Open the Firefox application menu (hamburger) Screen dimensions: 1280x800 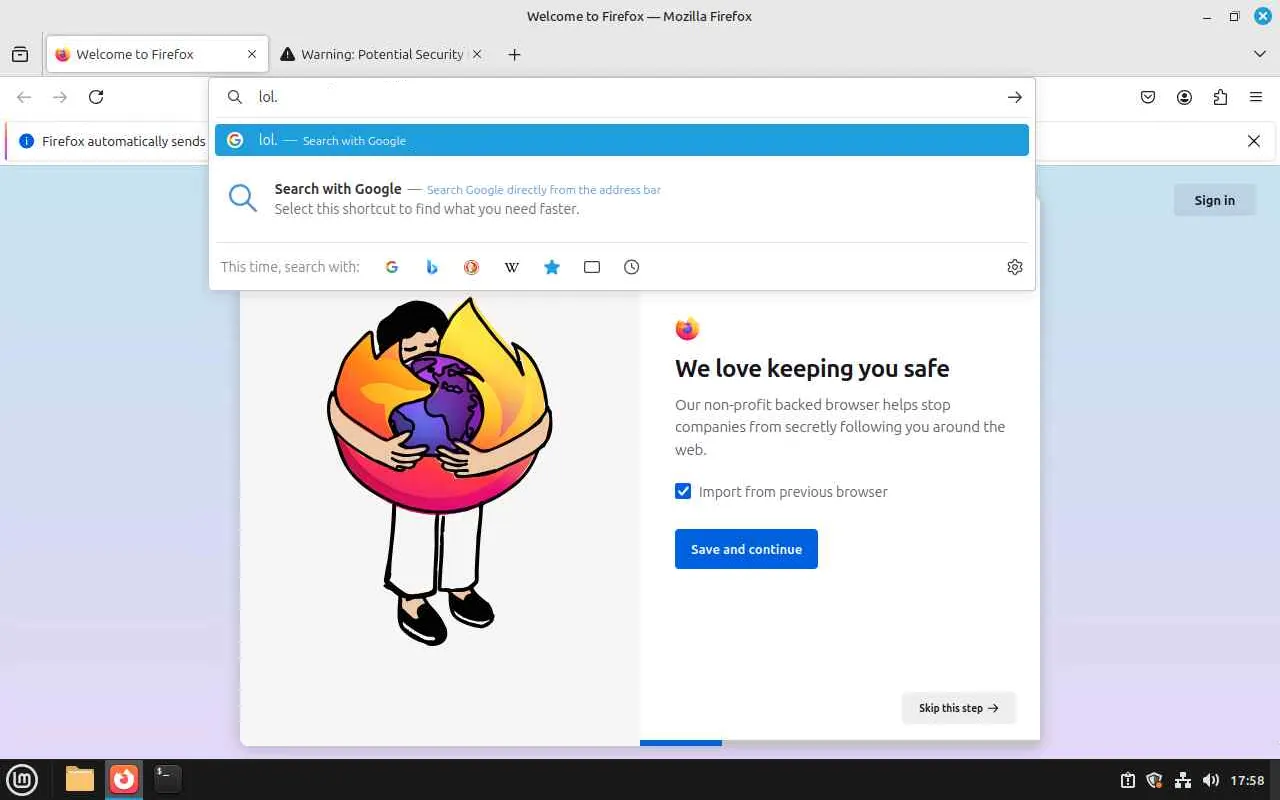1256,97
